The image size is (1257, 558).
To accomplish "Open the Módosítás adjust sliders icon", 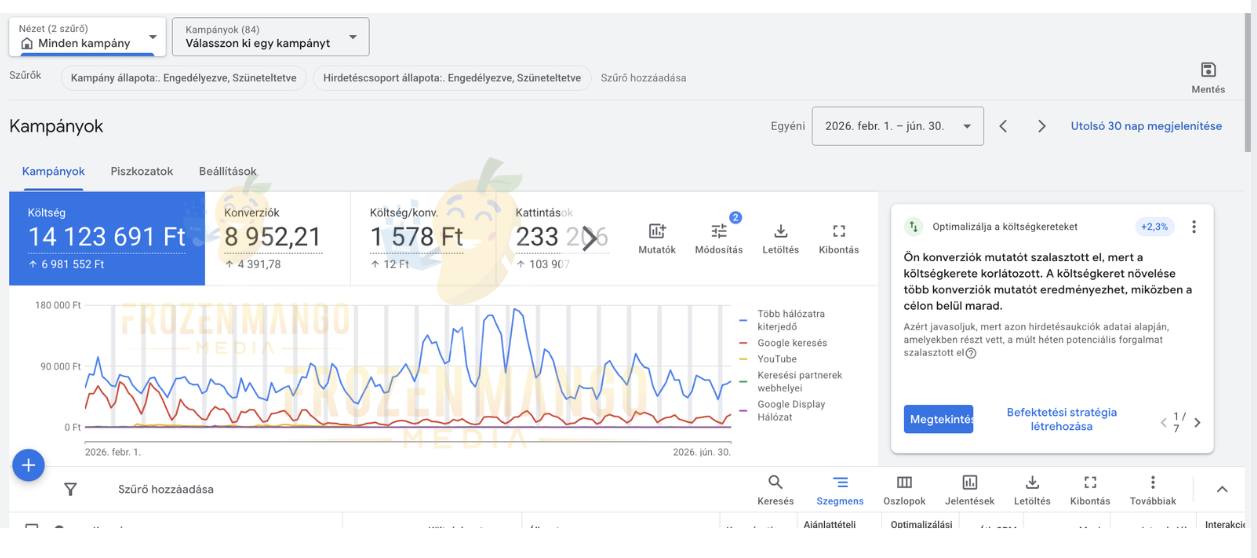I will (719, 231).
